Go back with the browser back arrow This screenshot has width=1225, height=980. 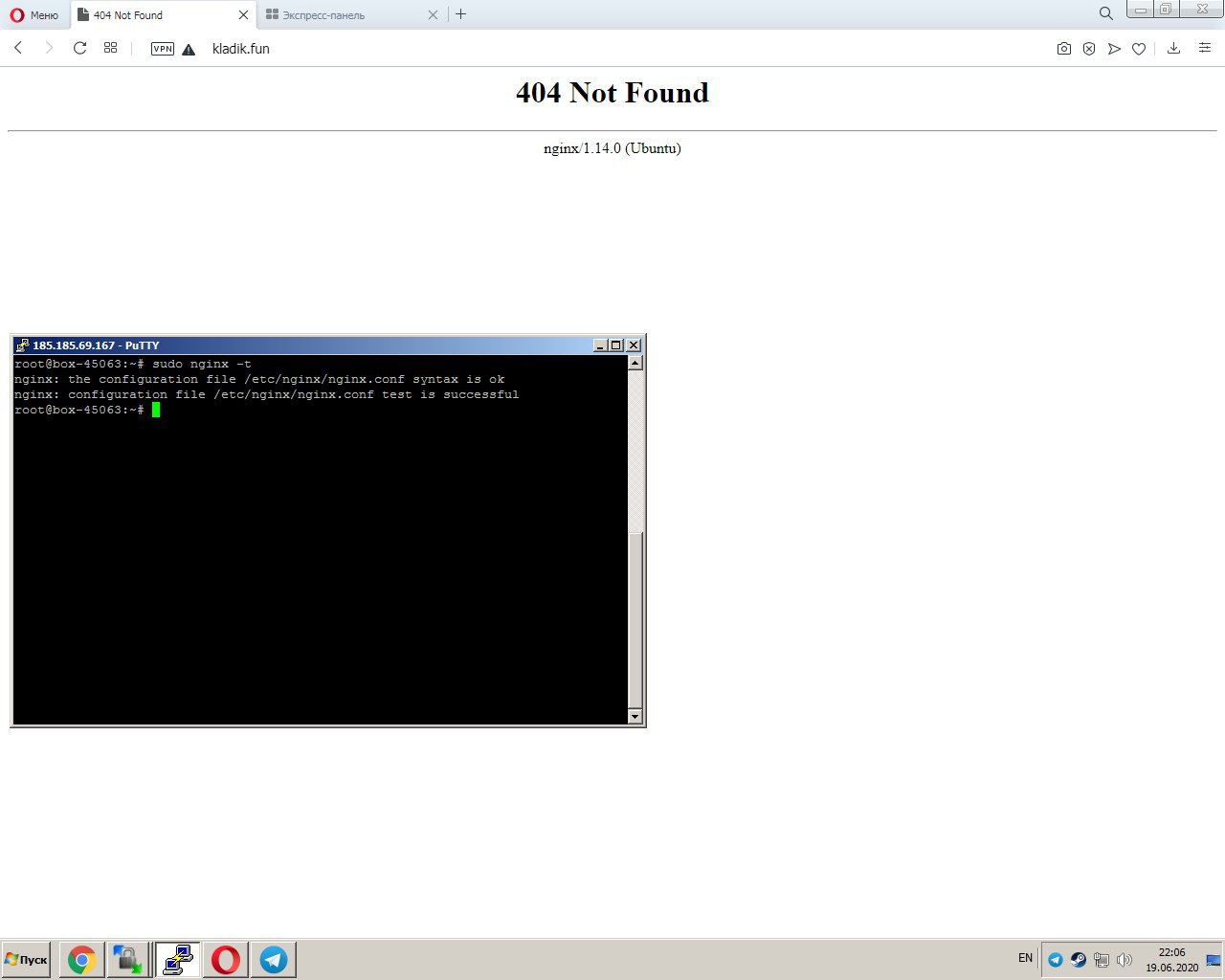18,48
